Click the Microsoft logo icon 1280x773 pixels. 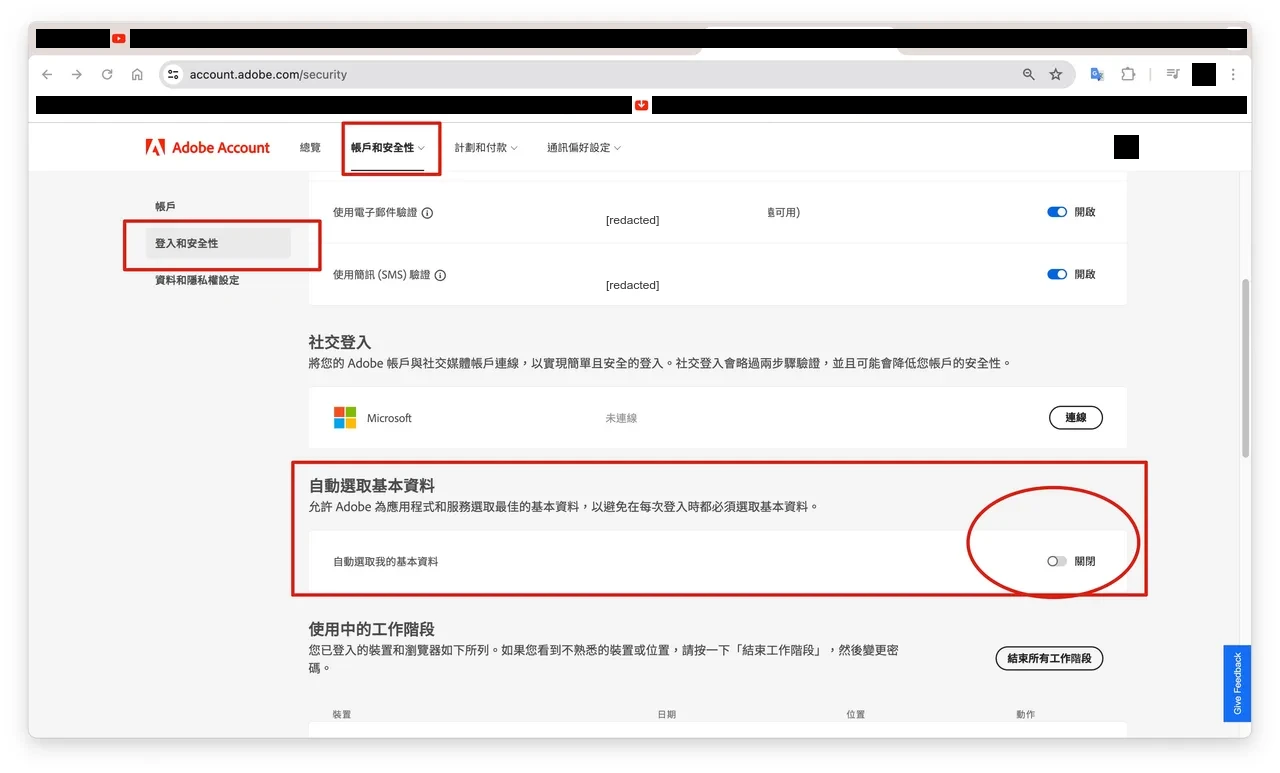click(x=345, y=418)
